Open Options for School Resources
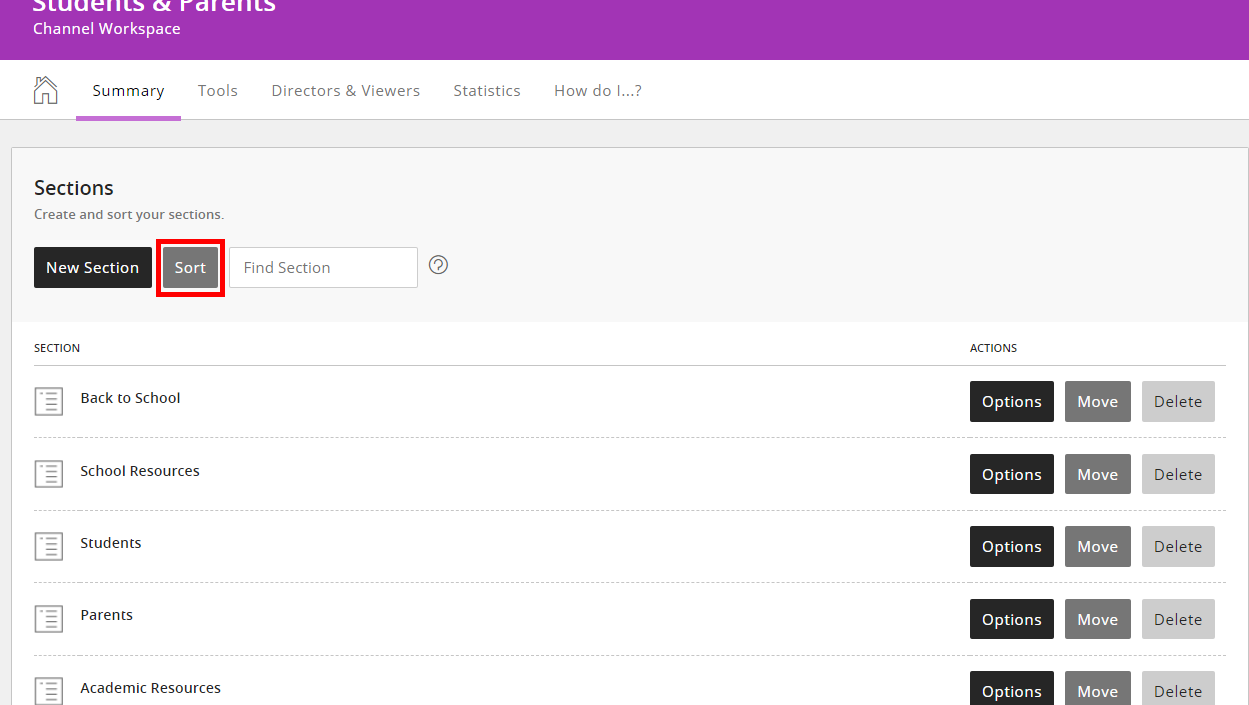 click(x=1012, y=474)
